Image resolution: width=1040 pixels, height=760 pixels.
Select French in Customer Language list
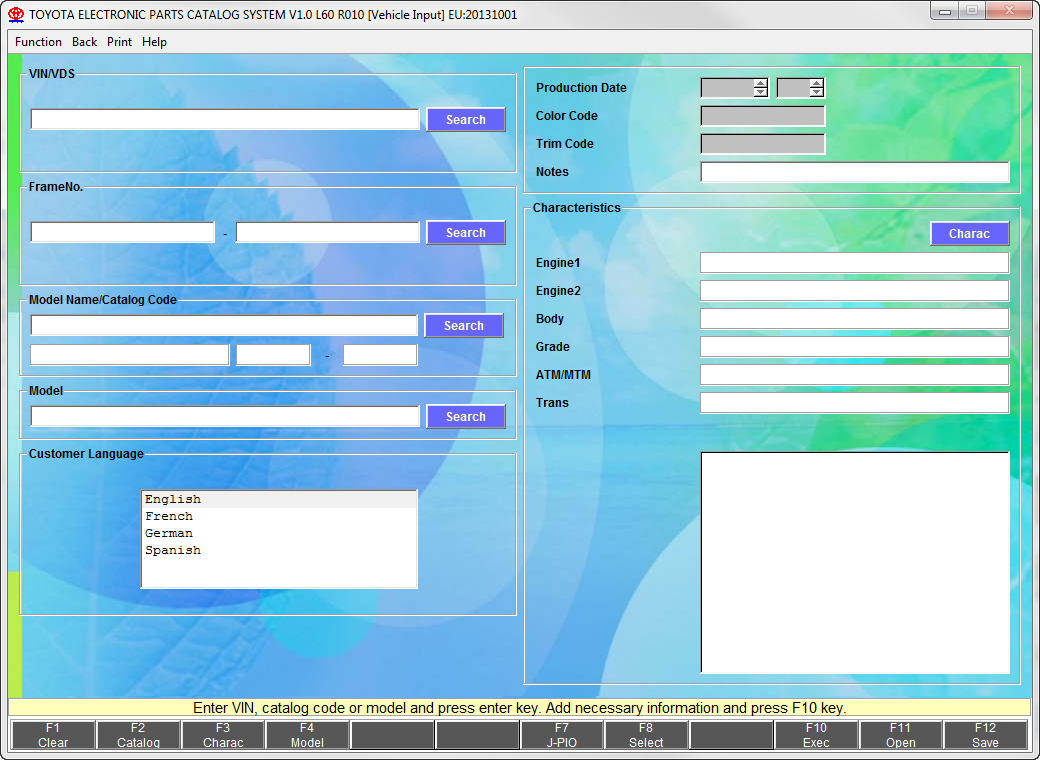click(279, 516)
